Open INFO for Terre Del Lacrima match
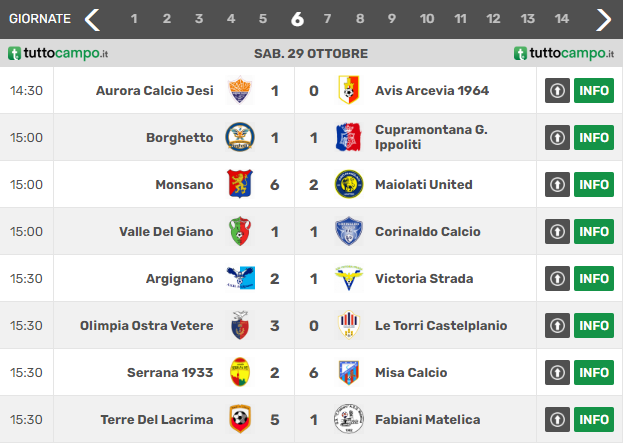This screenshot has width=623, height=445. 594,419
